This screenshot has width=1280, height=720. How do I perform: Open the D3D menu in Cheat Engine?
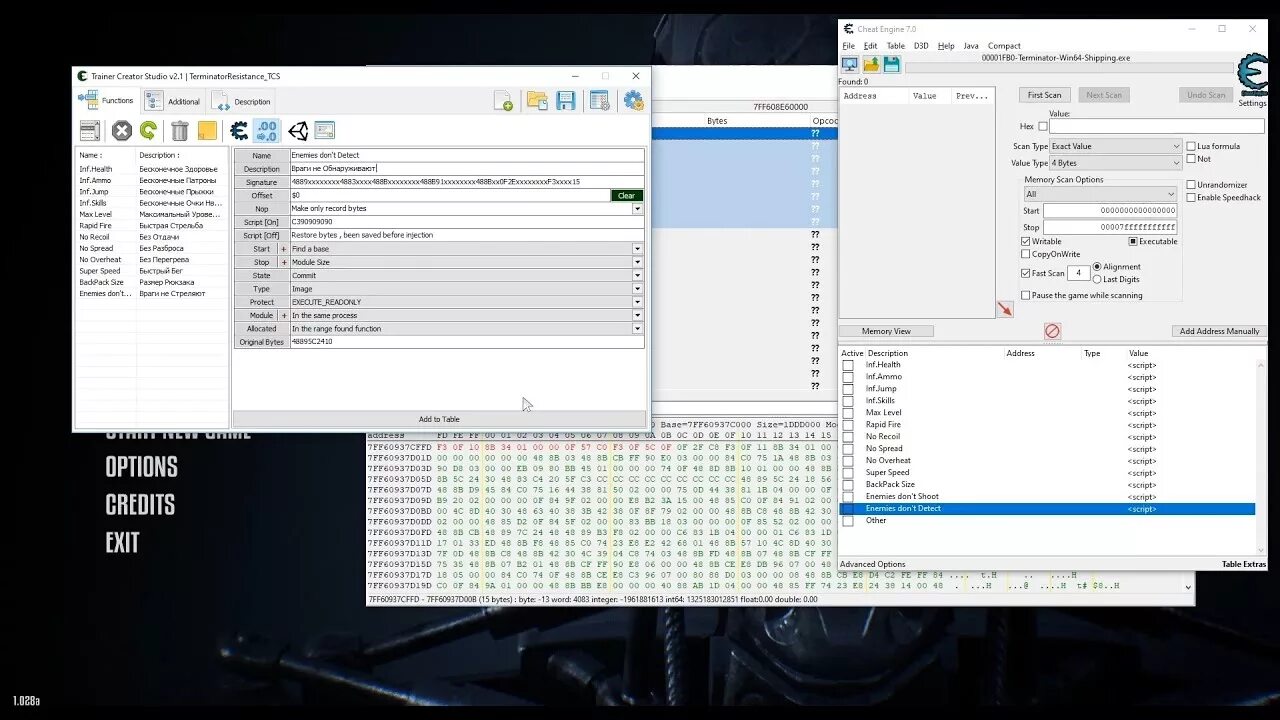pyautogui.click(x=921, y=46)
